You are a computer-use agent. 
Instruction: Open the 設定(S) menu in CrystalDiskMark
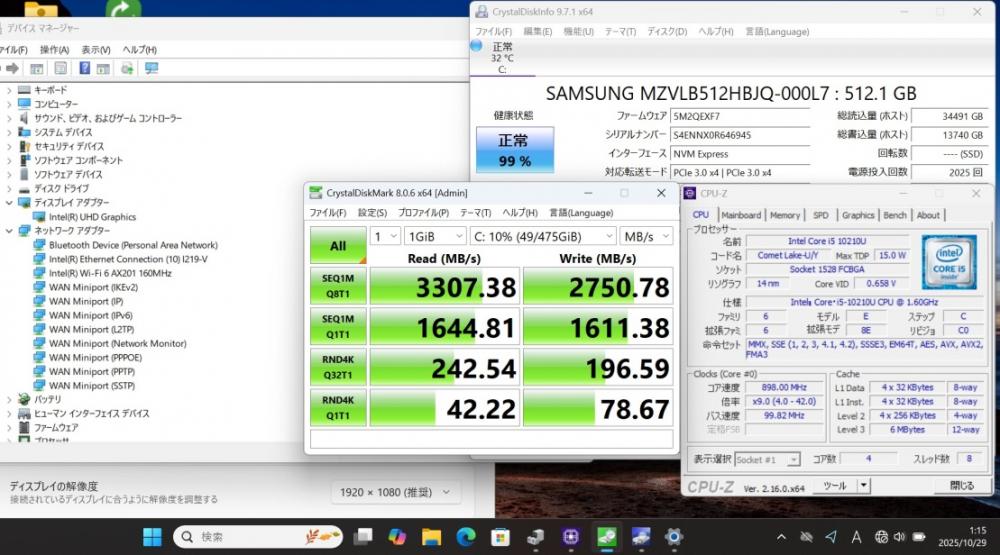[x=372, y=213]
